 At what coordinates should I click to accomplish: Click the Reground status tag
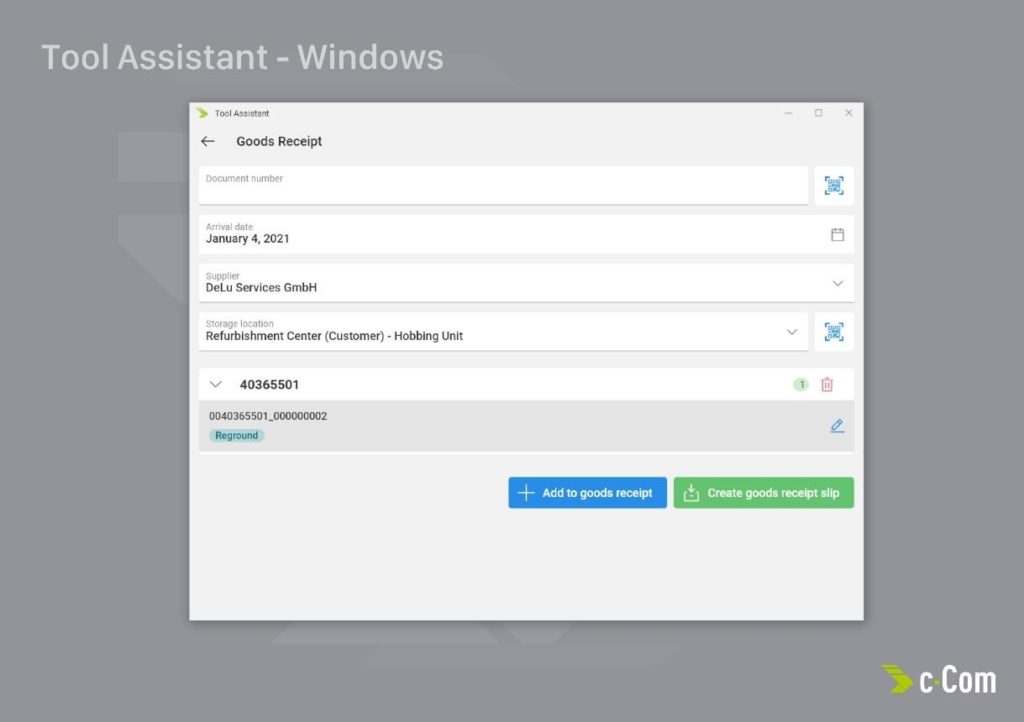pos(237,436)
